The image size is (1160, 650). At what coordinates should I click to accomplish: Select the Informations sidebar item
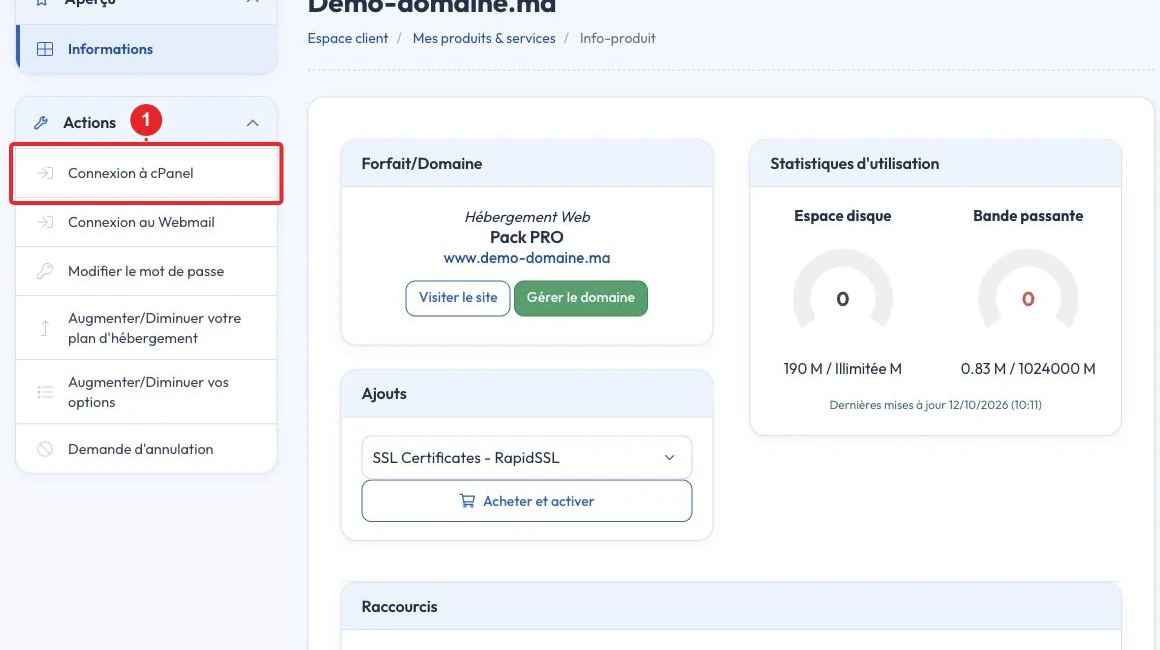[x=146, y=49]
